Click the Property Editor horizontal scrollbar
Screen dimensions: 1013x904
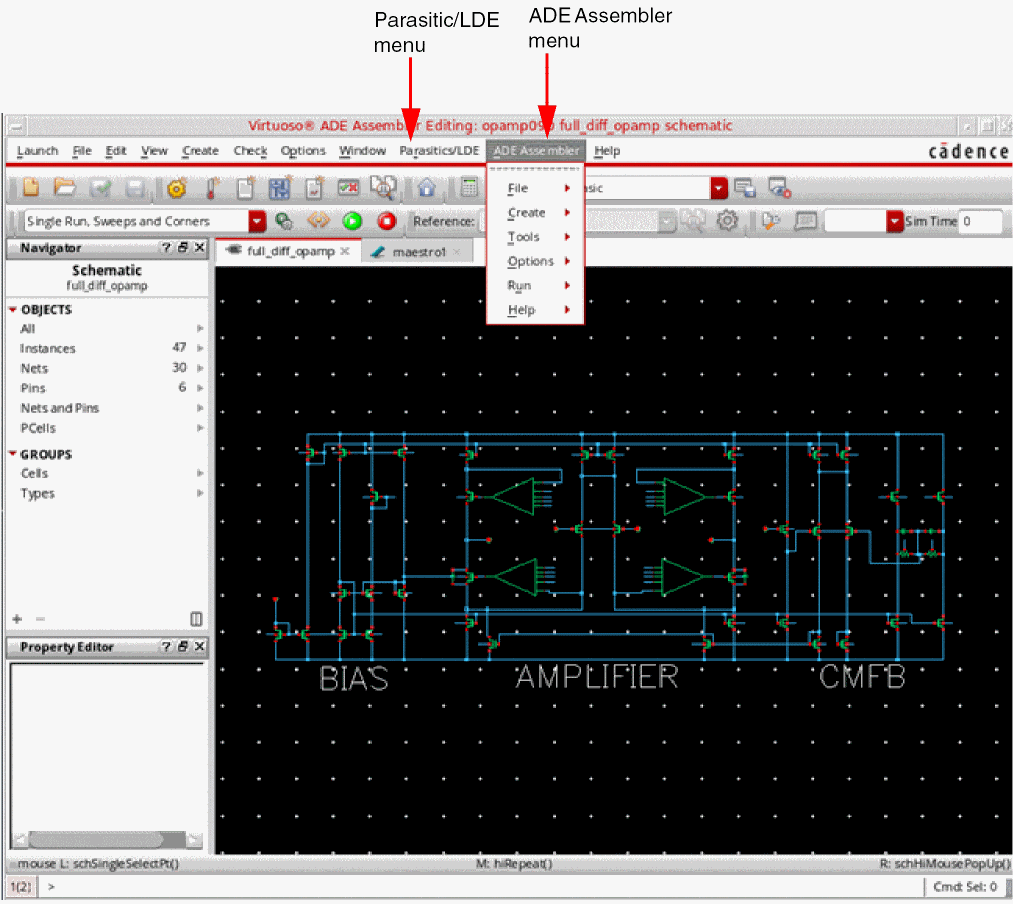pyautogui.click(x=100, y=840)
